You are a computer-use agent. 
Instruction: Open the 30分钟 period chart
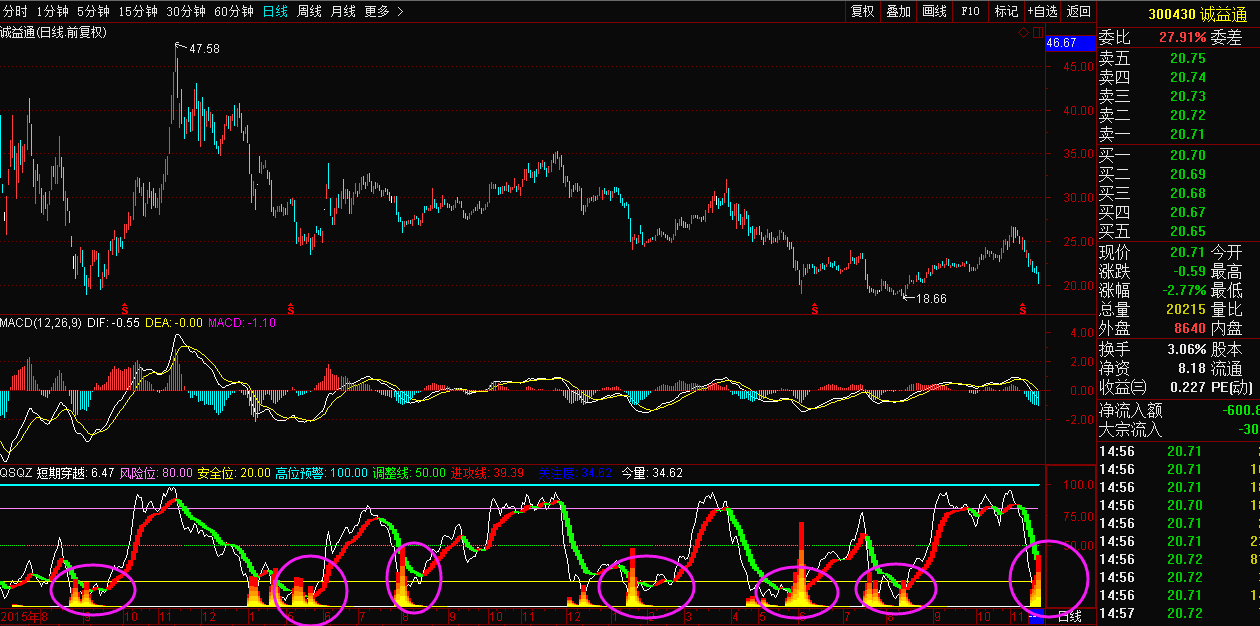click(185, 11)
